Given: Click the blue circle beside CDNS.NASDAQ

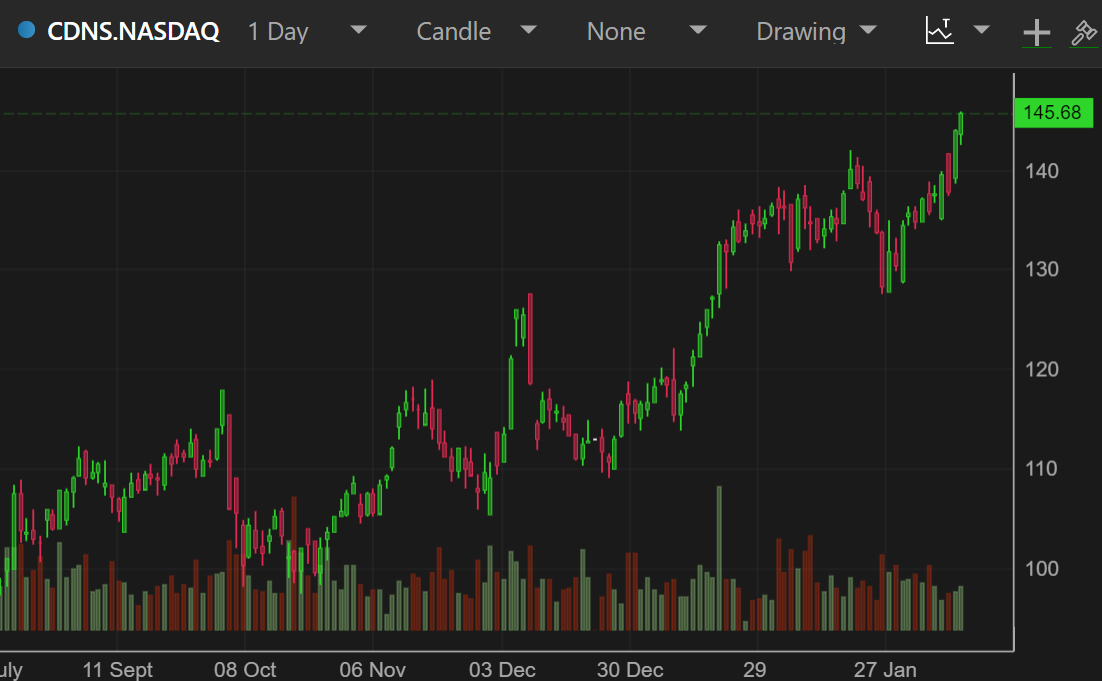Looking at the screenshot, I should click(x=27, y=31).
